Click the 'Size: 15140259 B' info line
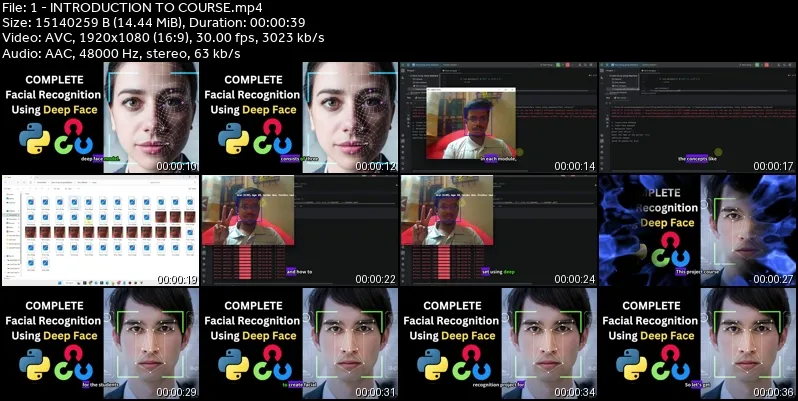Image resolution: width=798 pixels, height=401 pixels. (x=153, y=23)
